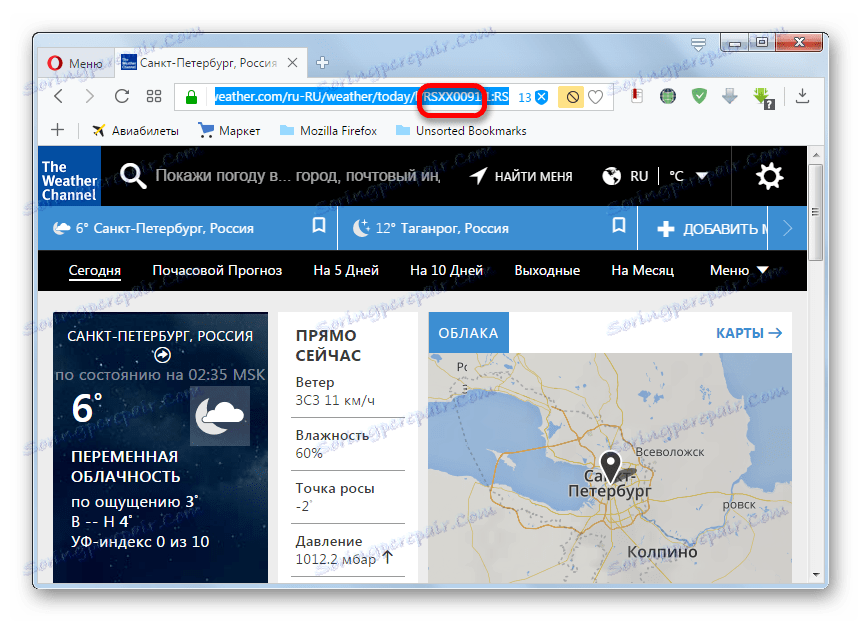Show more saved locations with right chevron
Image resolution: width=862 pixels, height=622 pixels.
click(788, 228)
